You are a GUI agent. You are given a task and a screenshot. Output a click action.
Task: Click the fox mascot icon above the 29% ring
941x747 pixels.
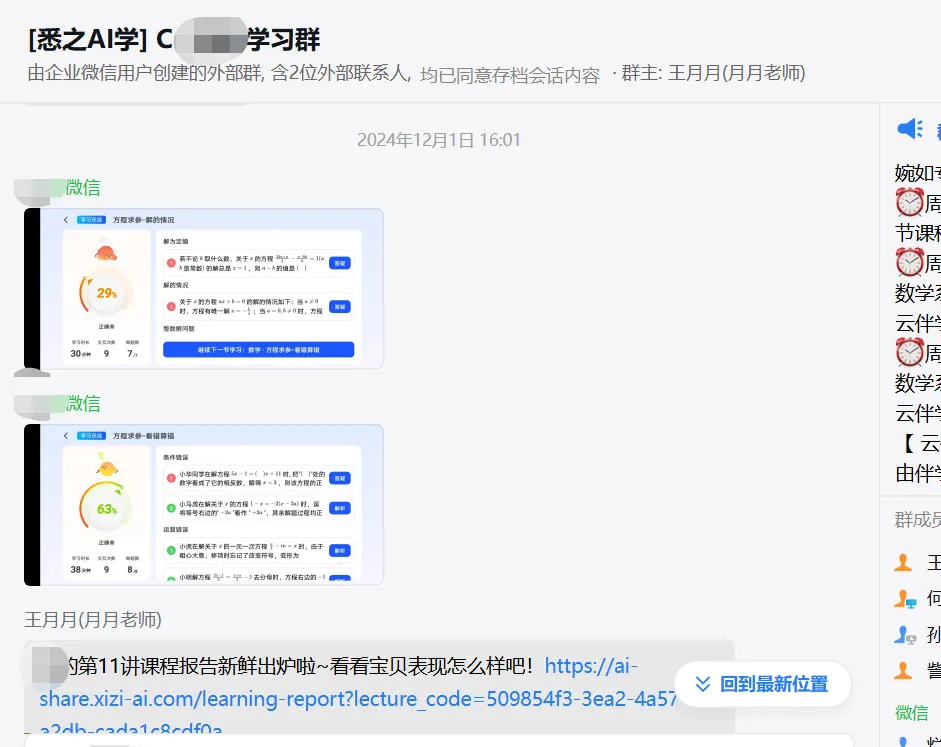click(x=105, y=251)
